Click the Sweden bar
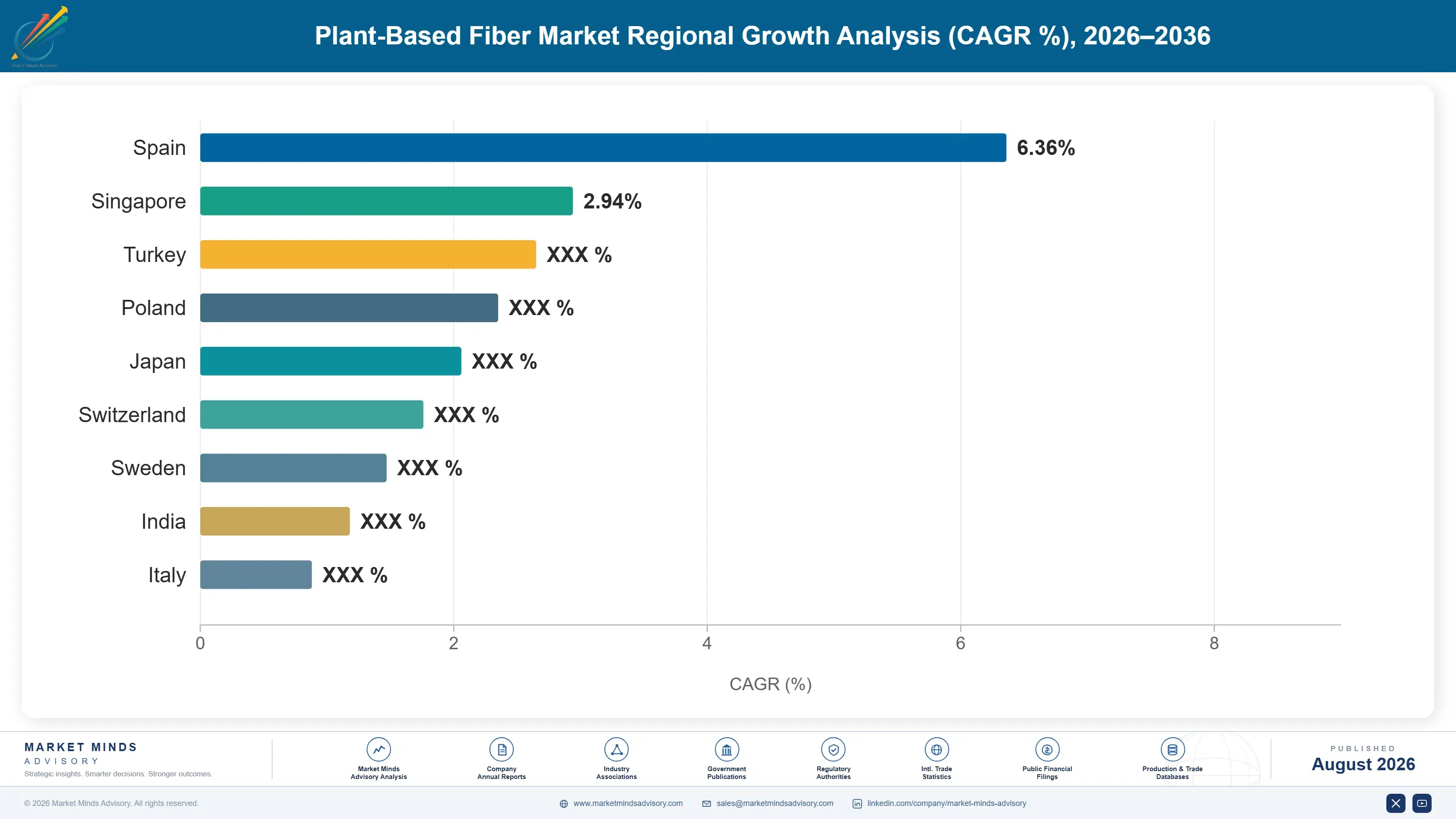 [293, 468]
